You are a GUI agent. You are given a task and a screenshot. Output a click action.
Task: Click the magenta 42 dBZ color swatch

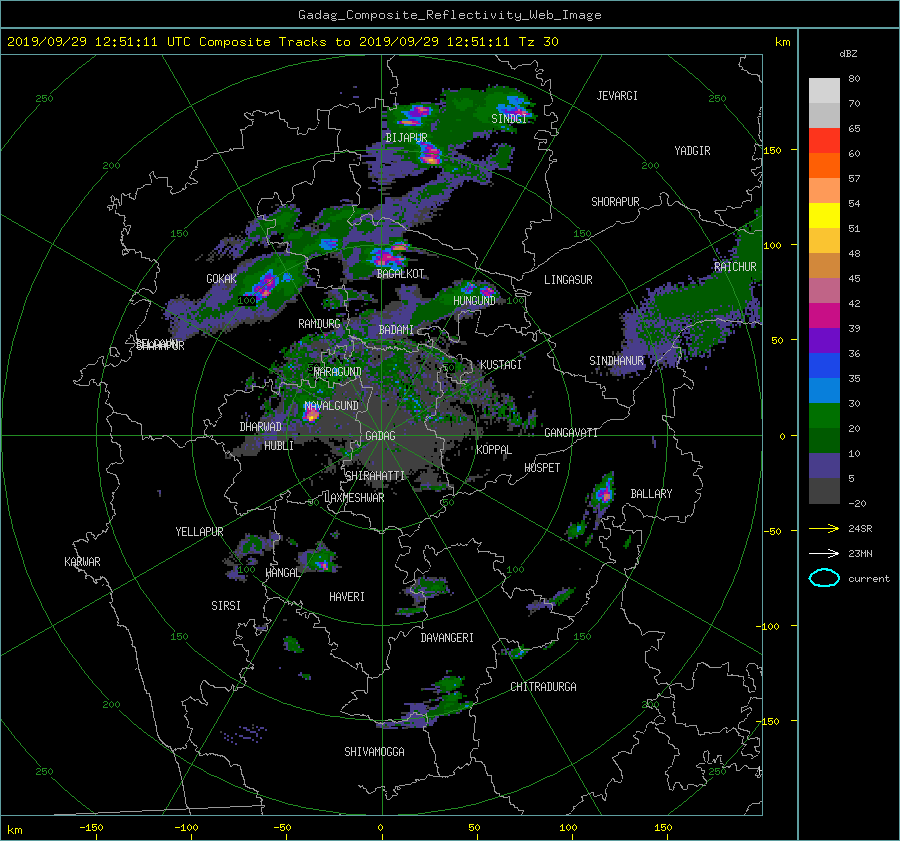(x=824, y=316)
